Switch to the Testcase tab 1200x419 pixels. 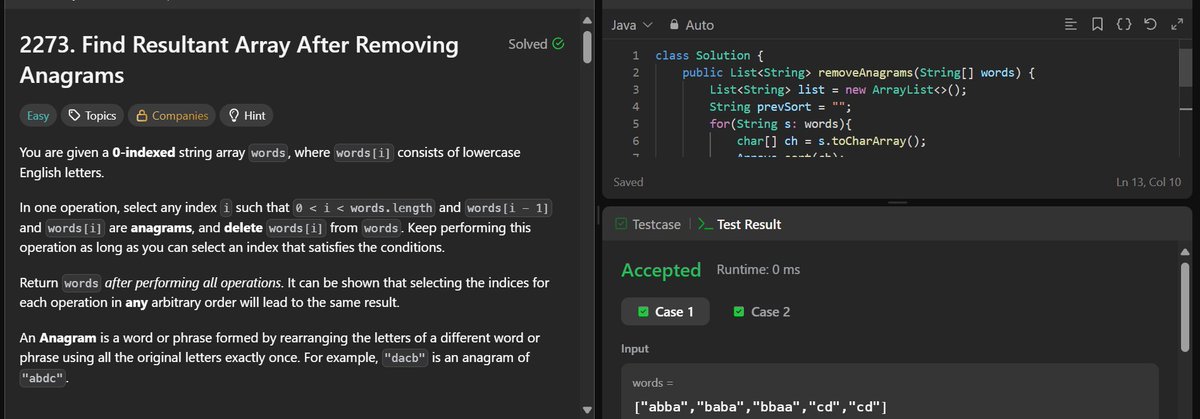point(650,225)
